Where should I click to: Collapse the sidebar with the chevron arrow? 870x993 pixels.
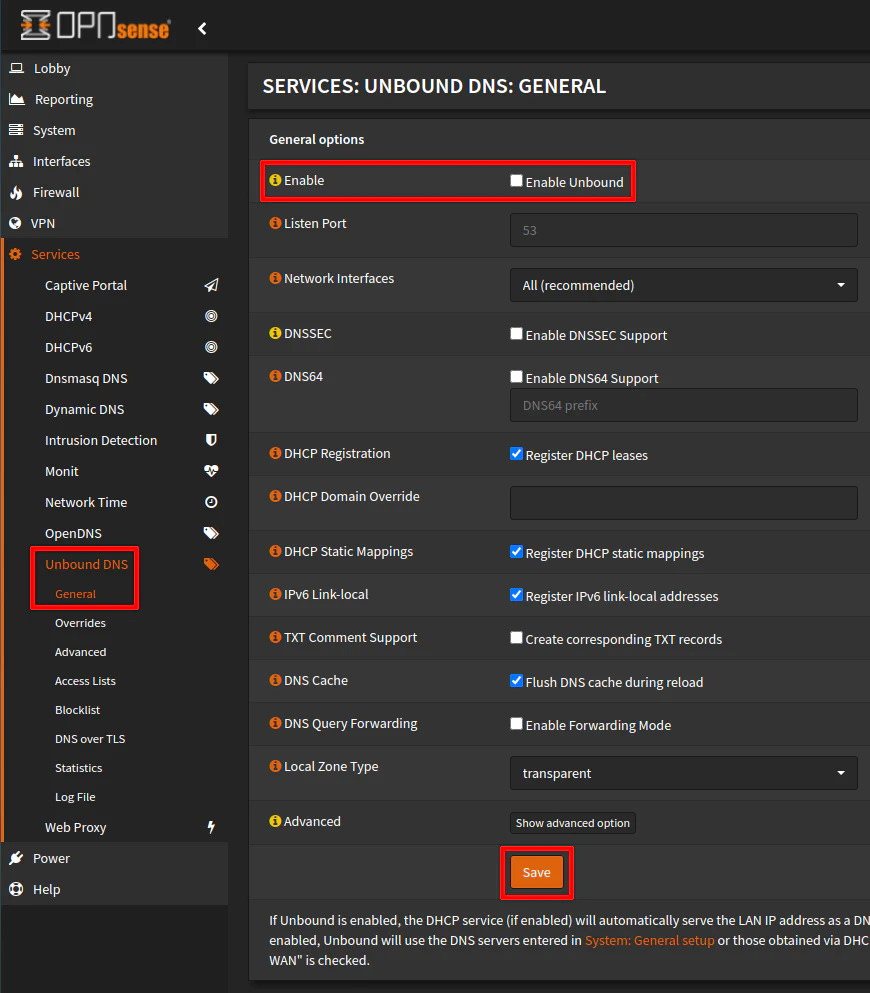pyautogui.click(x=202, y=28)
